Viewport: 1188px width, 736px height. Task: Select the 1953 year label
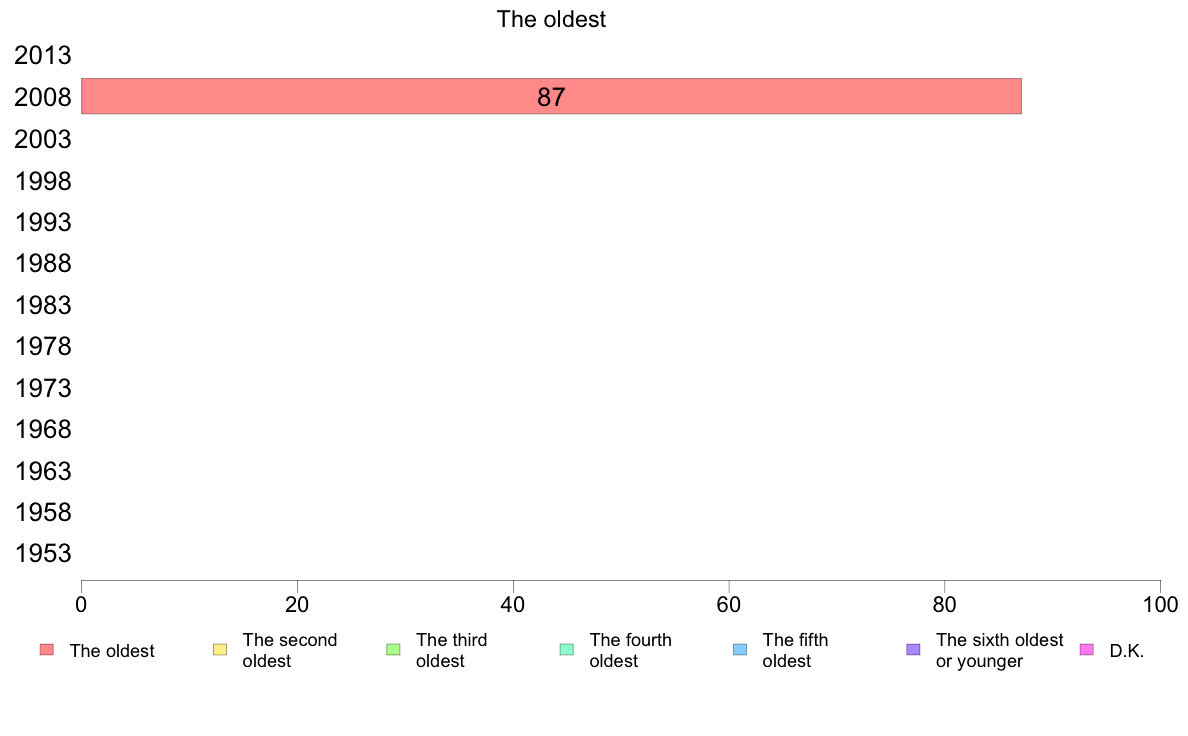pyautogui.click(x=43, y=553)
